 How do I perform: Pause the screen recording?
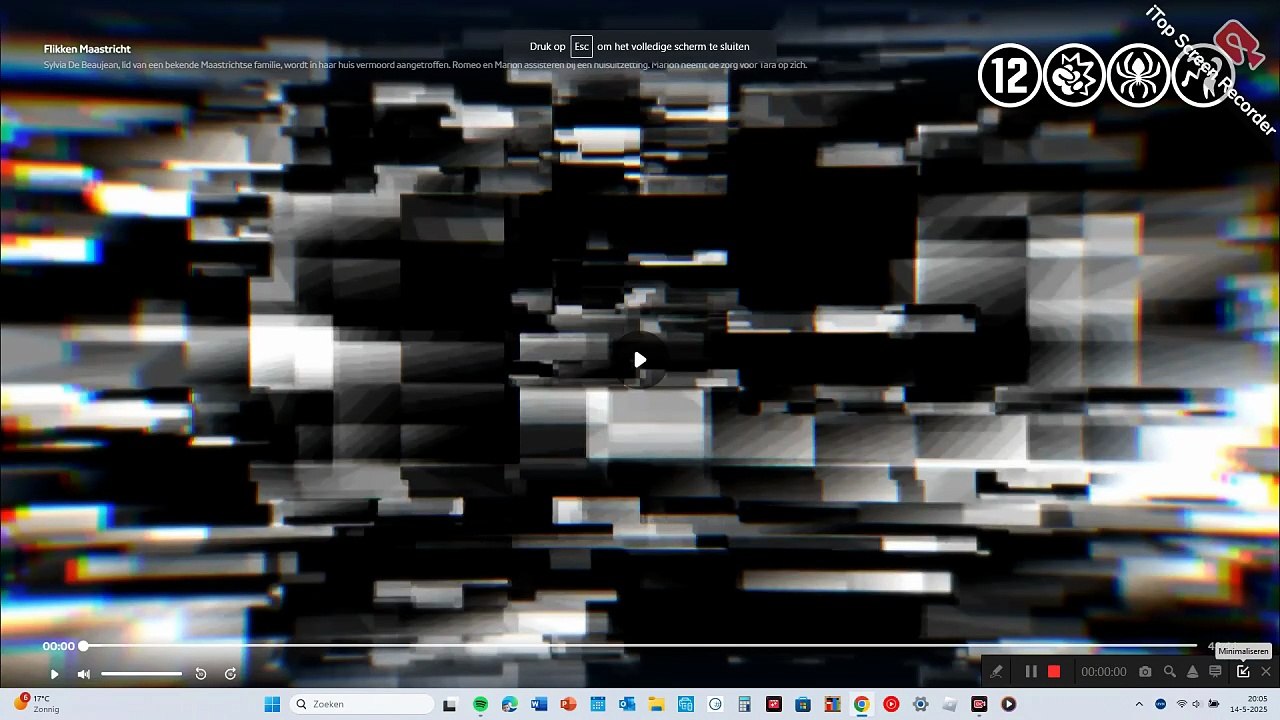click(x=1031, y=672)
